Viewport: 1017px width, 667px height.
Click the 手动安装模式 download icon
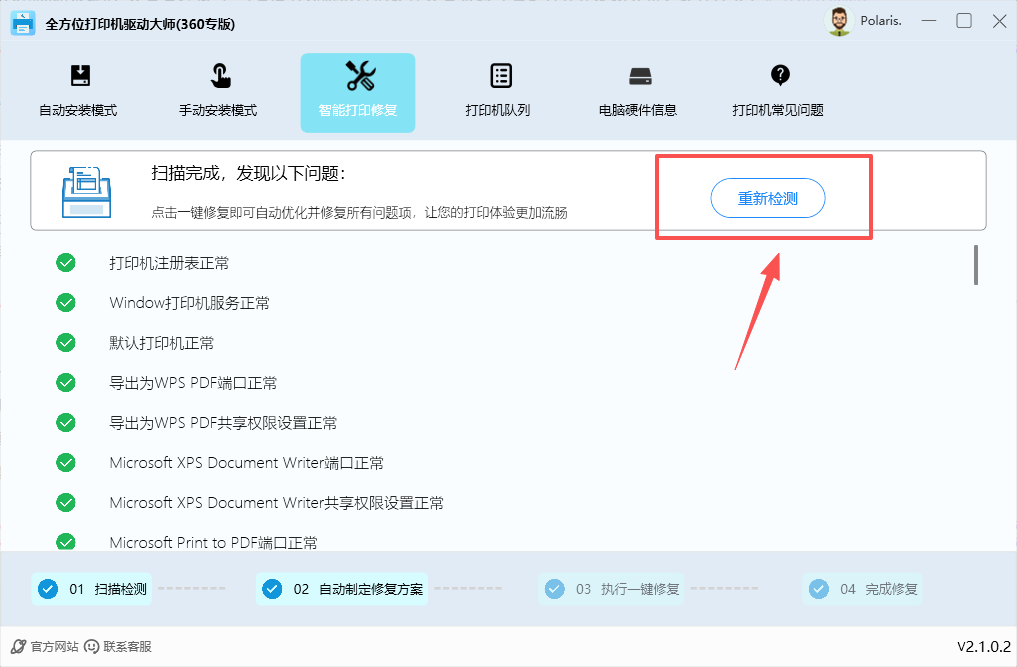coord(219,75)
